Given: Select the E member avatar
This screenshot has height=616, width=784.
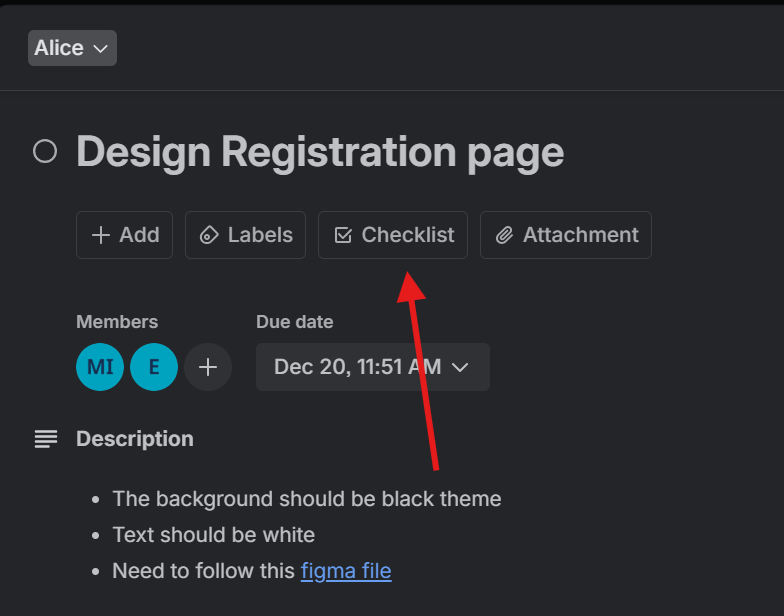Looking at the screenshot, I should (x=154, y=367).
